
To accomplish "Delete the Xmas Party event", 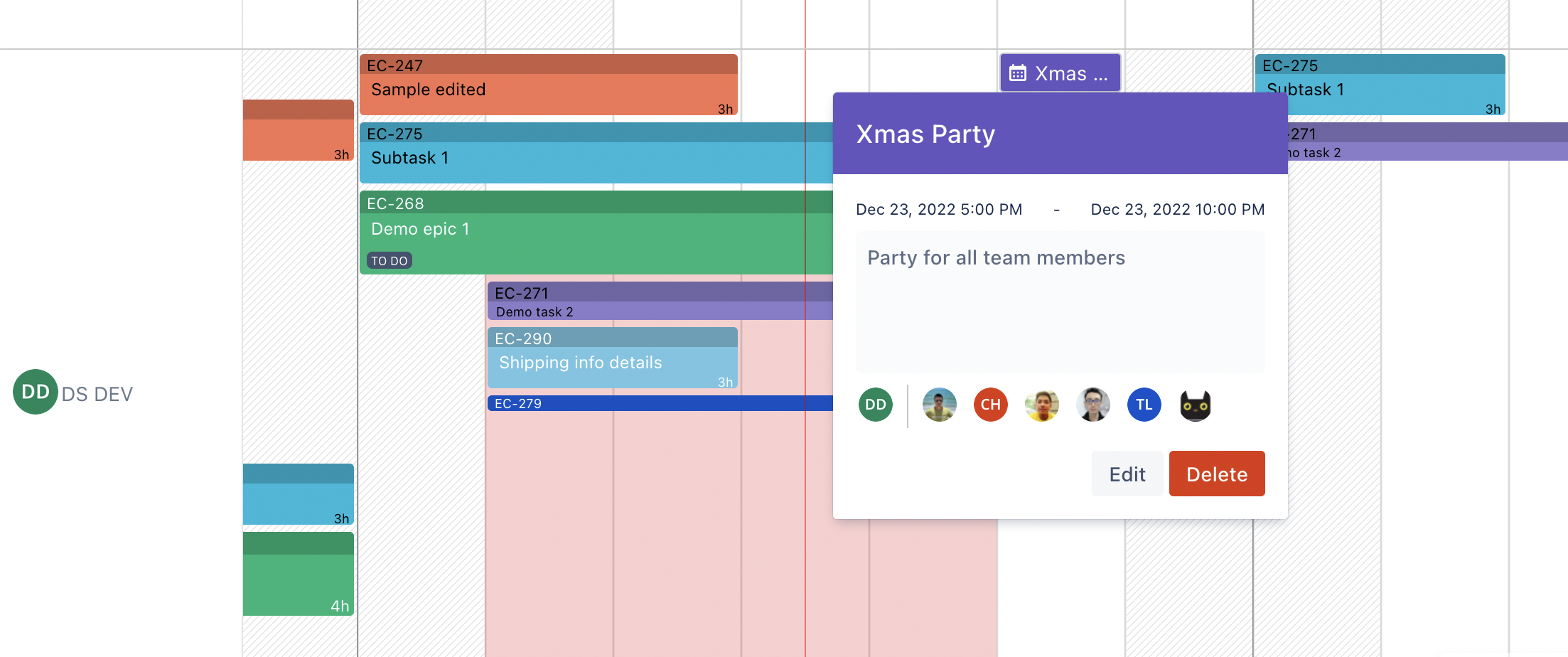I will [x=1216, y=474].
